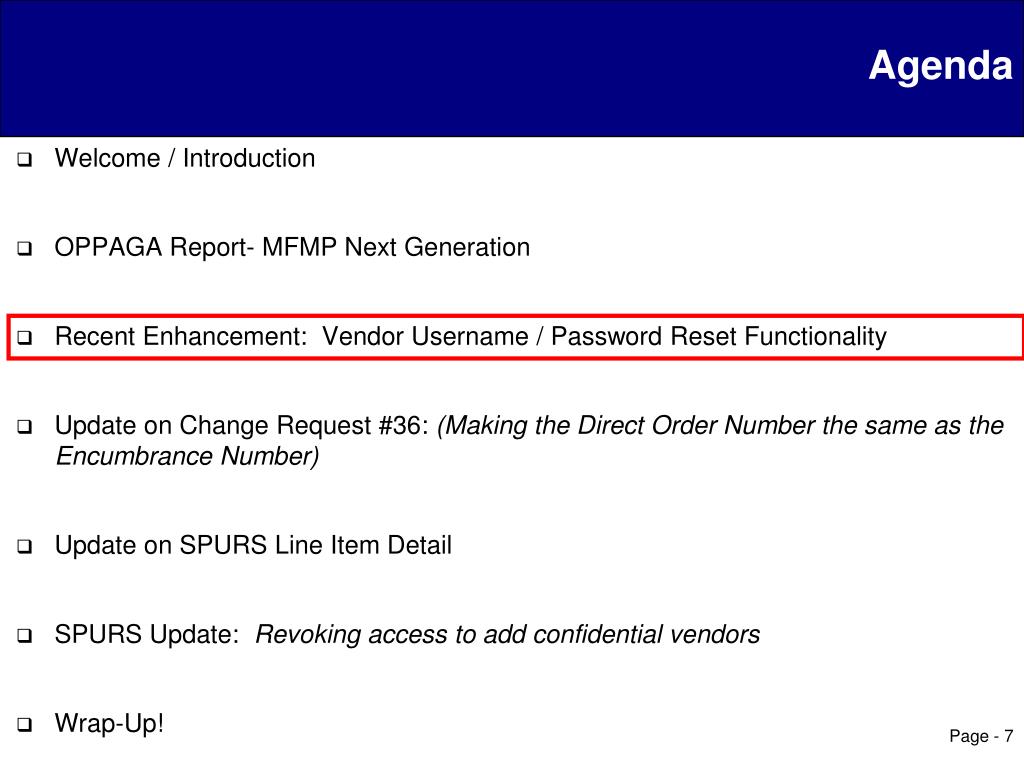Click bullet box beside SPURS Update
This screenshot has width=1024, height=768.
point(25,635)
